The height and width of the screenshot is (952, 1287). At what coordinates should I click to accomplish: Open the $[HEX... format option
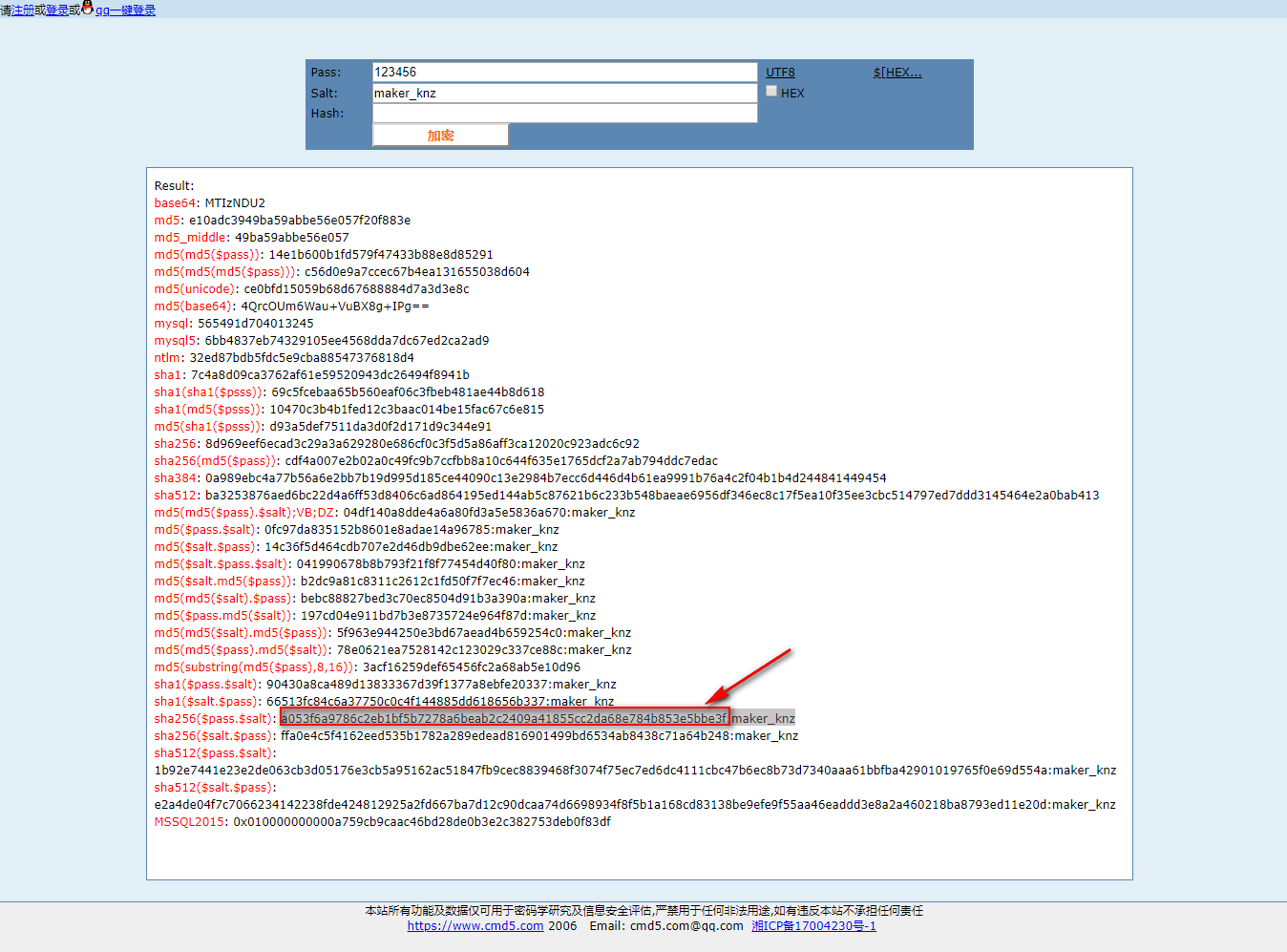896,72
